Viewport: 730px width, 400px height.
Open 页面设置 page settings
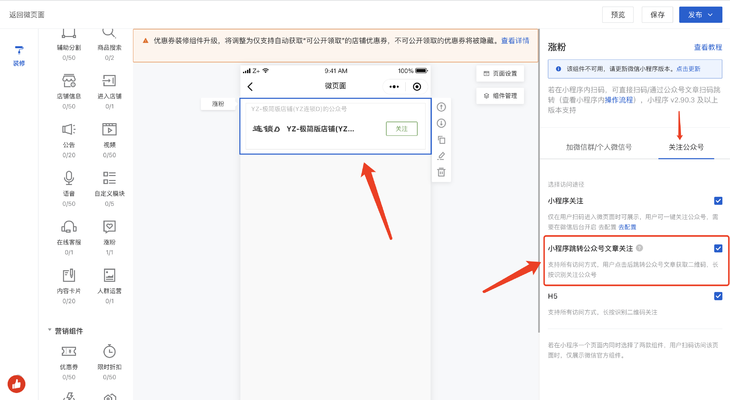point(500,74)
